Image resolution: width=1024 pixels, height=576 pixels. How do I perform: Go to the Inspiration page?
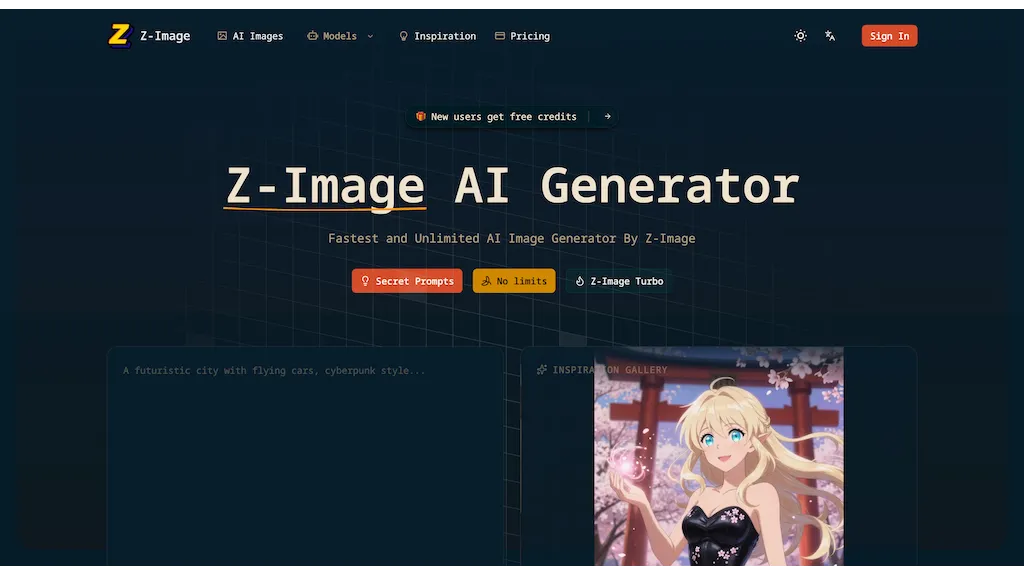pyautogui.click(x=438, y=36)
